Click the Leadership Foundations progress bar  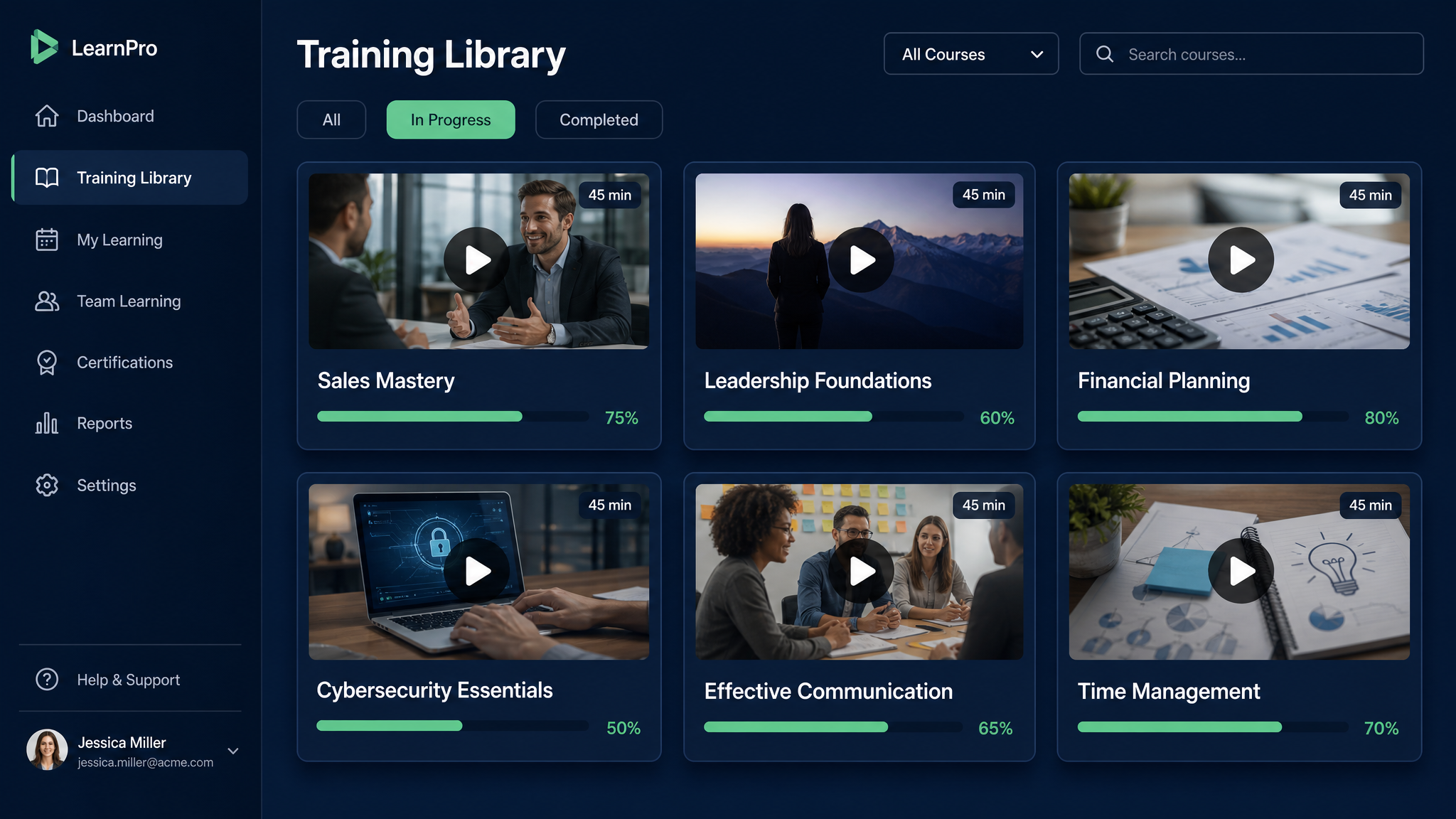(834, 417)
